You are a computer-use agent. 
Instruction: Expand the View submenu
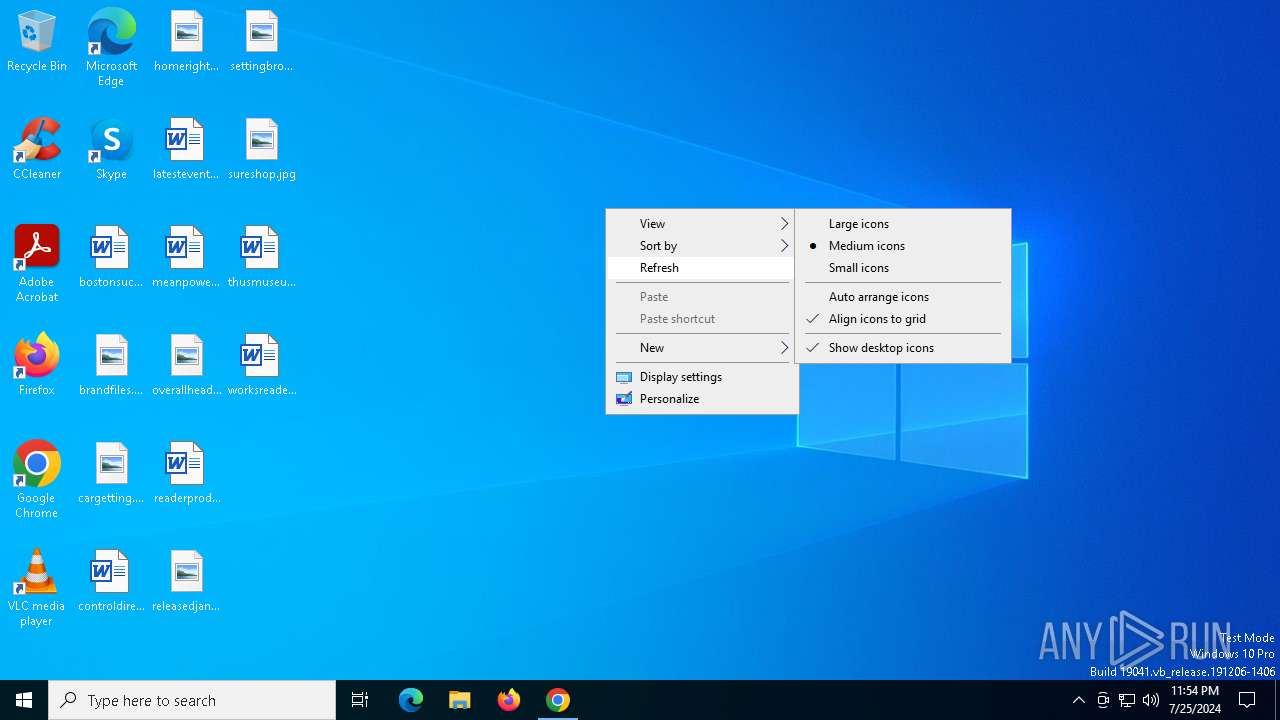pos(702,224)
